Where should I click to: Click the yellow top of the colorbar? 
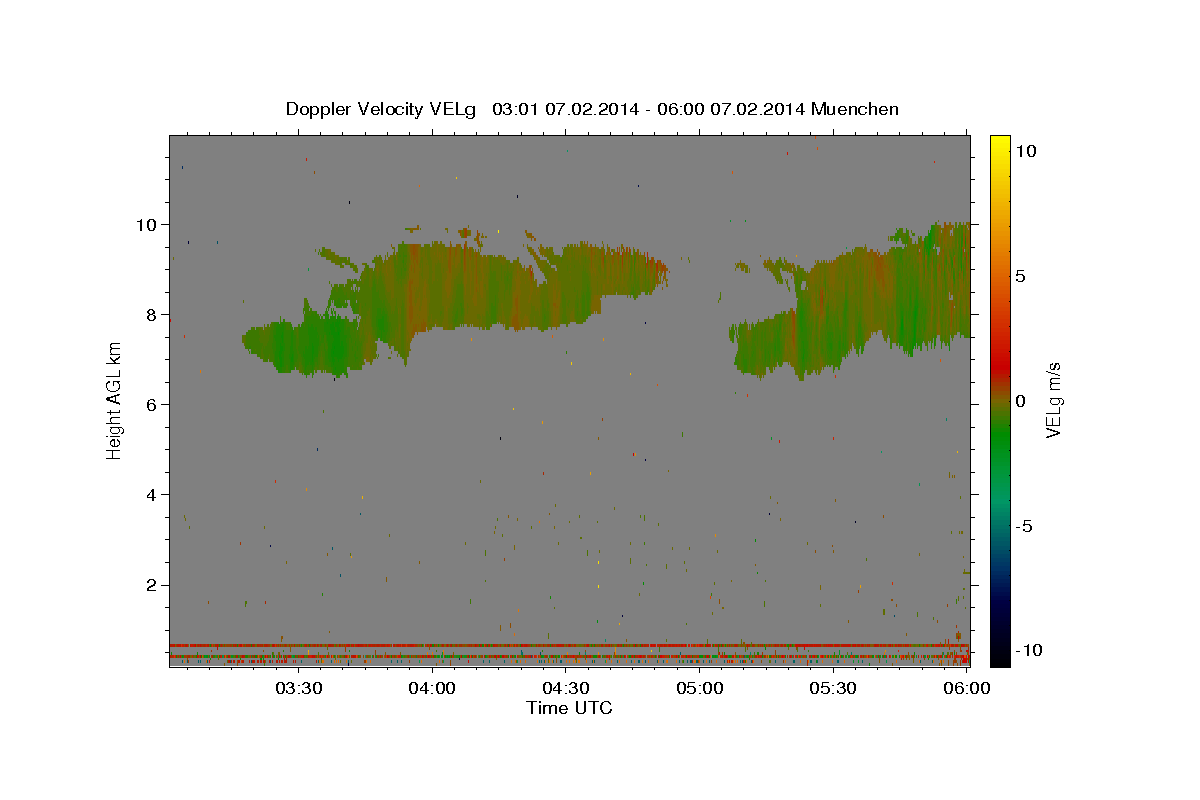point(999,143)
